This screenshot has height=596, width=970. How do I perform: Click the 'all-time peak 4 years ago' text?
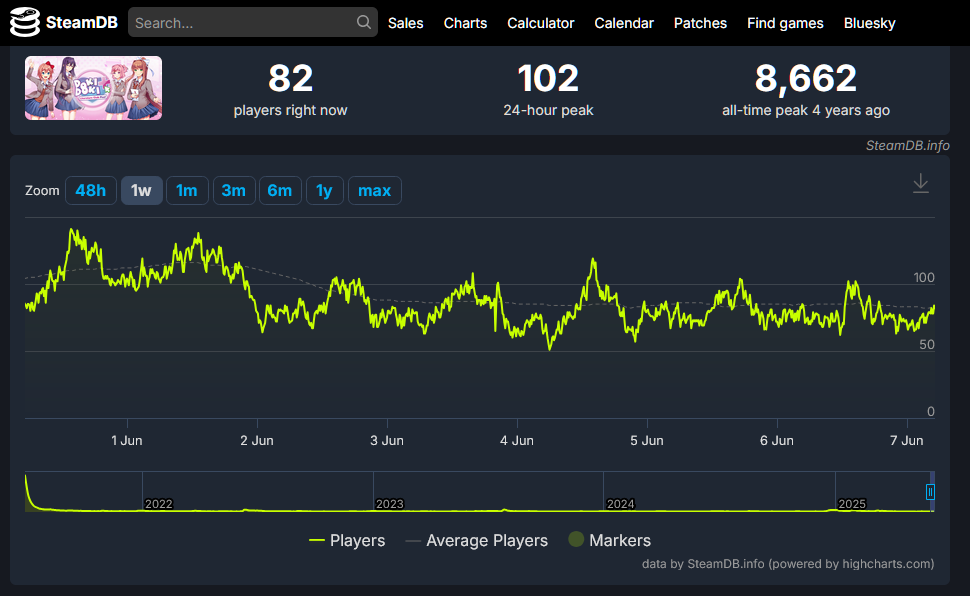[x=806, y=110]
